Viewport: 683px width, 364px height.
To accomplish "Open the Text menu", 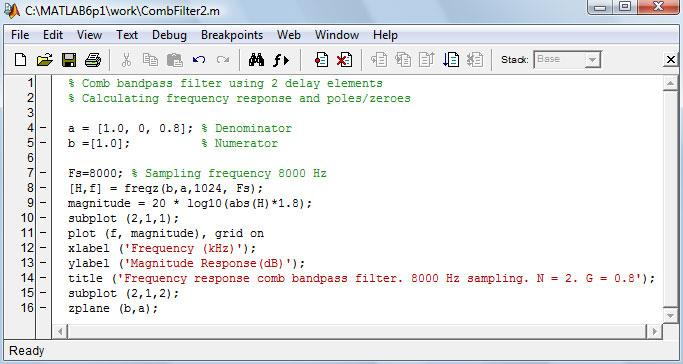I will [127, 35].
